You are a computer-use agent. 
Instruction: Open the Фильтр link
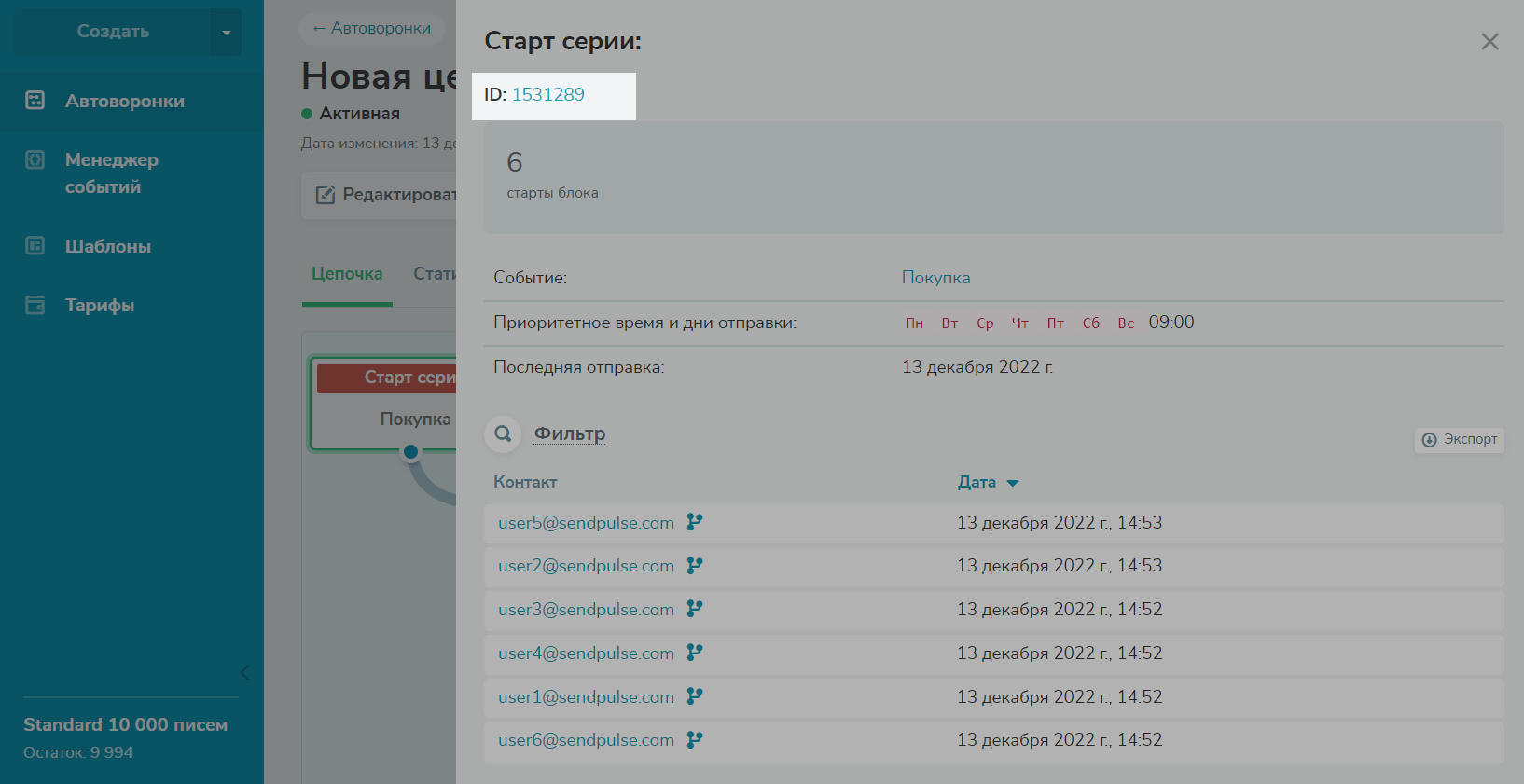[569, 433]
